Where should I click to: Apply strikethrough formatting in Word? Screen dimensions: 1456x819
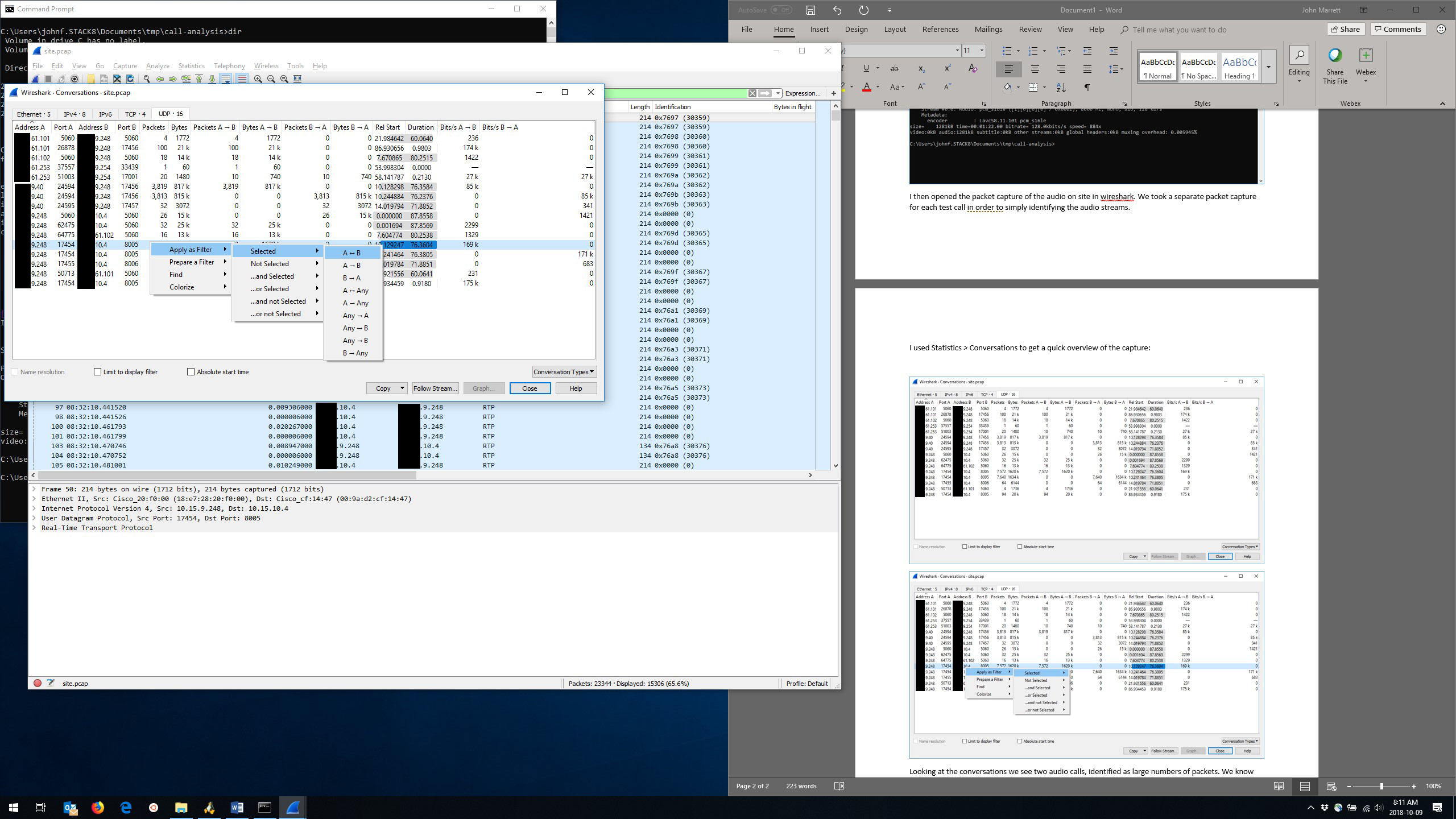pos(894,69)
